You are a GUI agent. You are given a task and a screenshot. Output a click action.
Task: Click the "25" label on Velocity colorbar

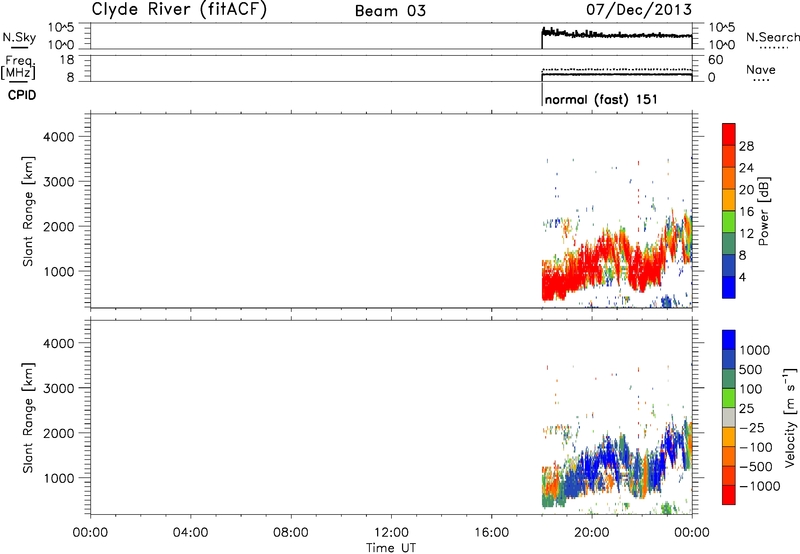[x=746, y=409]
